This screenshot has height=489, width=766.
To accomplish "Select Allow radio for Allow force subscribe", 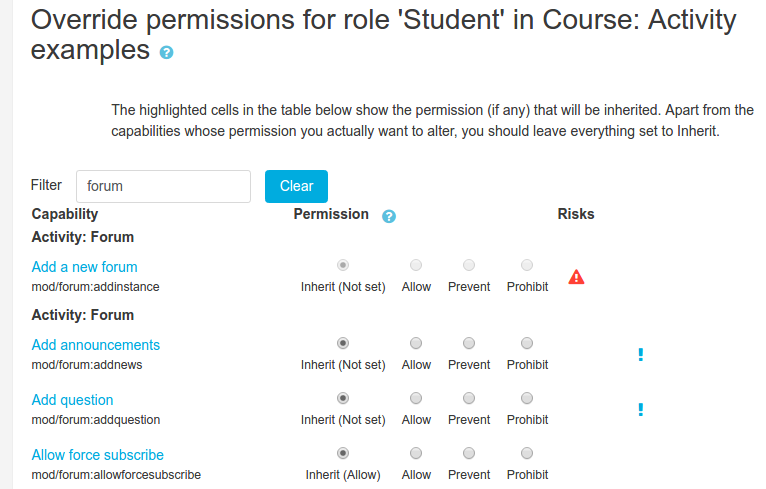I will (x=416, y=453).
